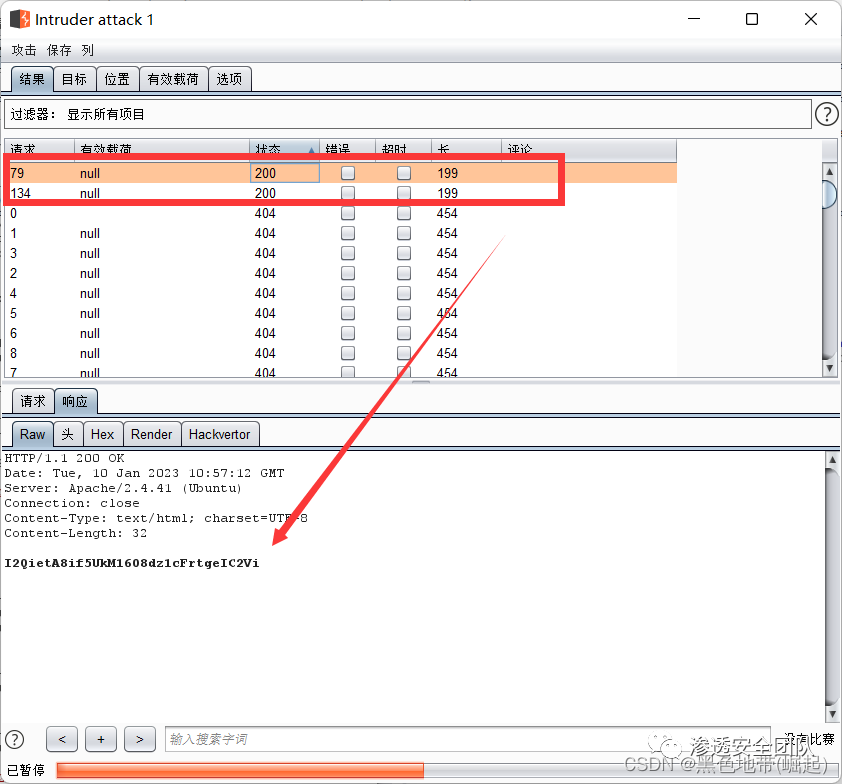Click results table scrollbar down arrow
842x784 pixels.
point(830,368)
